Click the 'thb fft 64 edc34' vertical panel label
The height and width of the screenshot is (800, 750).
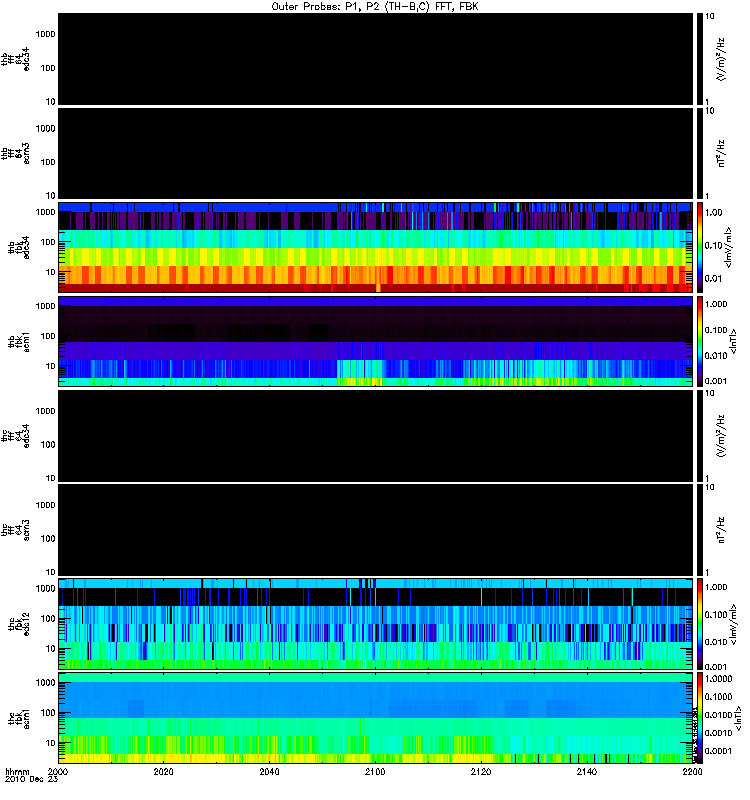pyautogui.click(x=15, y=59)
